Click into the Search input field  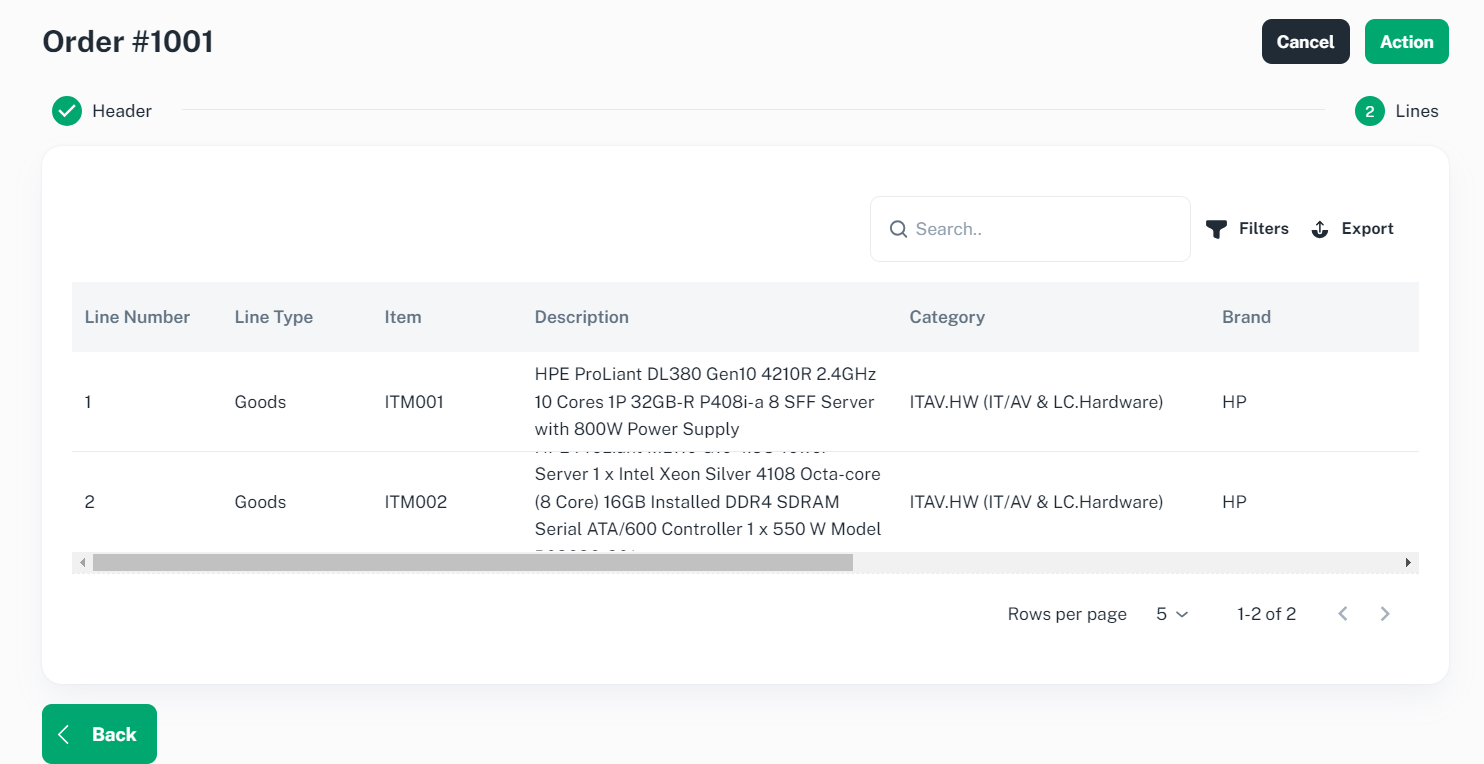tap(1040, 229)
